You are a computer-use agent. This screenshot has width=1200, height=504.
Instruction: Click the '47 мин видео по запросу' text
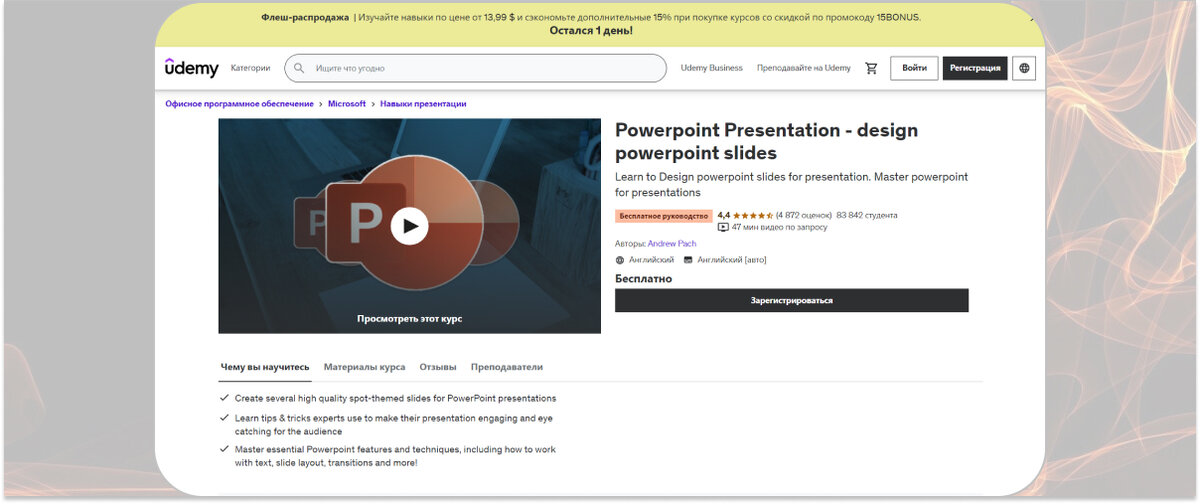point(780,227)
